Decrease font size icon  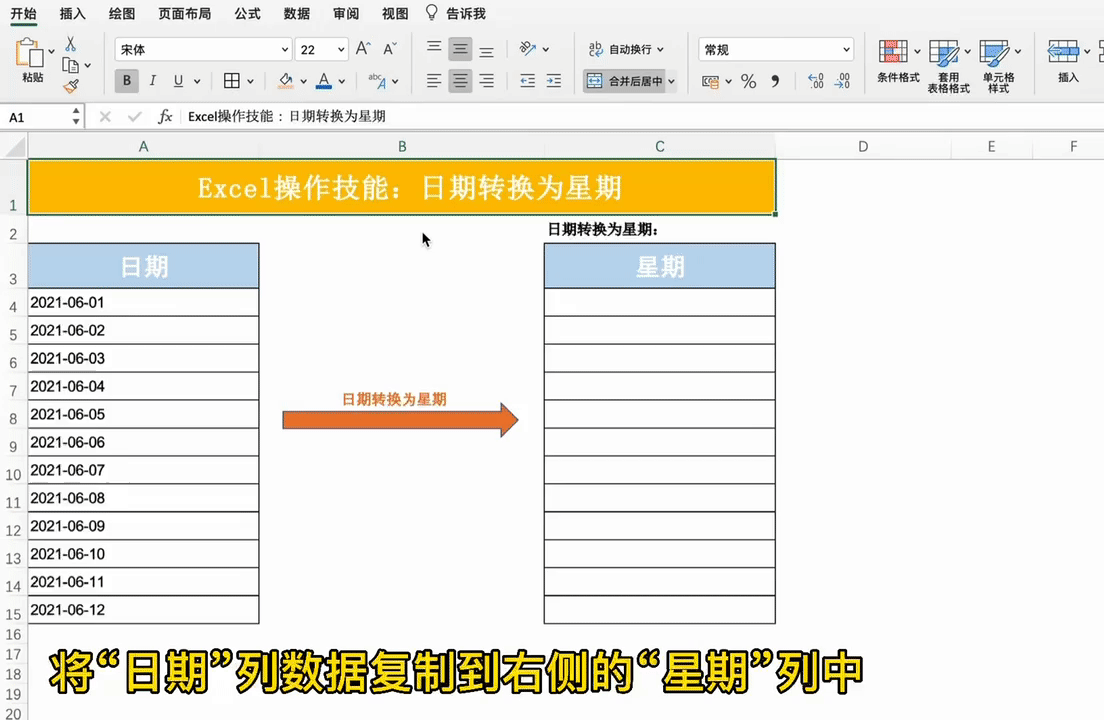(389, 49)
